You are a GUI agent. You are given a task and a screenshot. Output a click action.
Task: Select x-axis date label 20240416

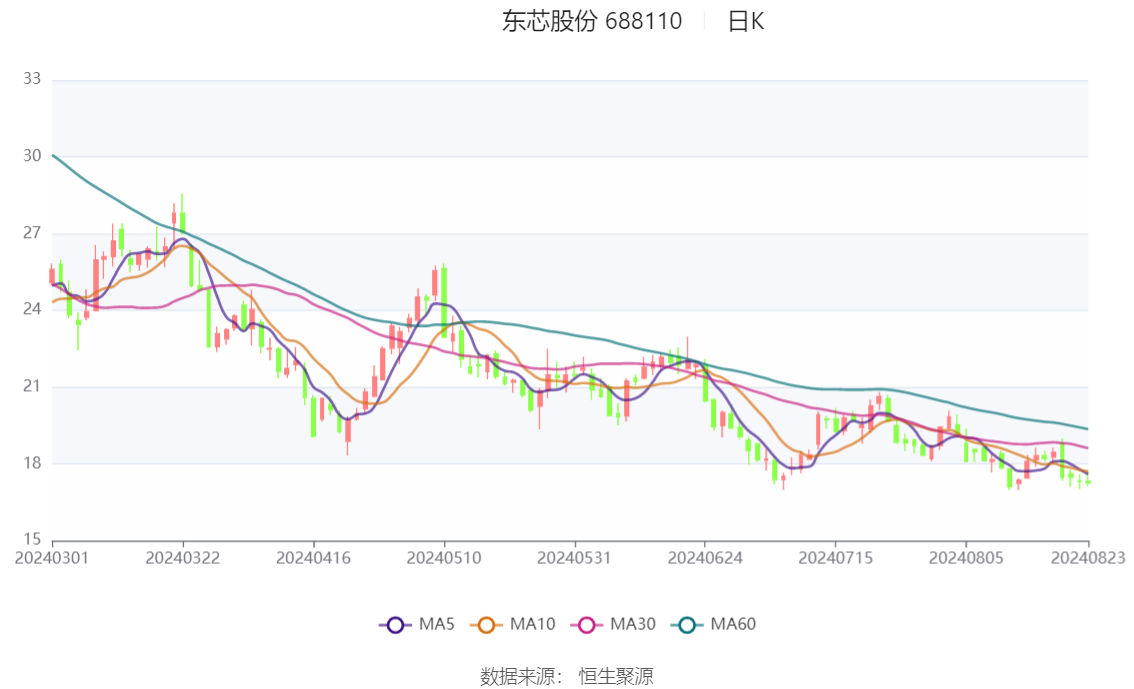[313, 558]
